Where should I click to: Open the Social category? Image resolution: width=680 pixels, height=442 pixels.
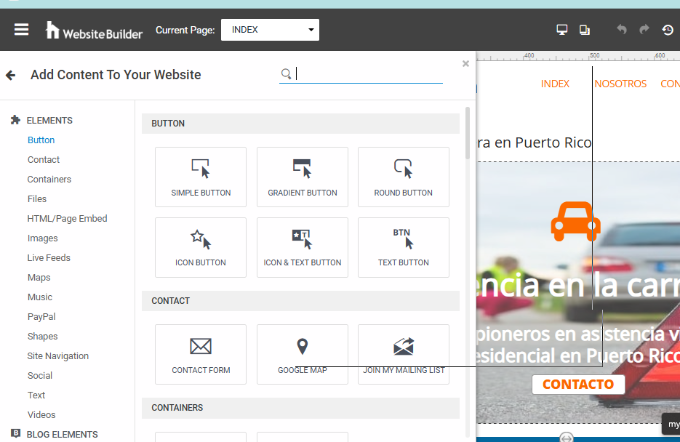pos(40,375)
